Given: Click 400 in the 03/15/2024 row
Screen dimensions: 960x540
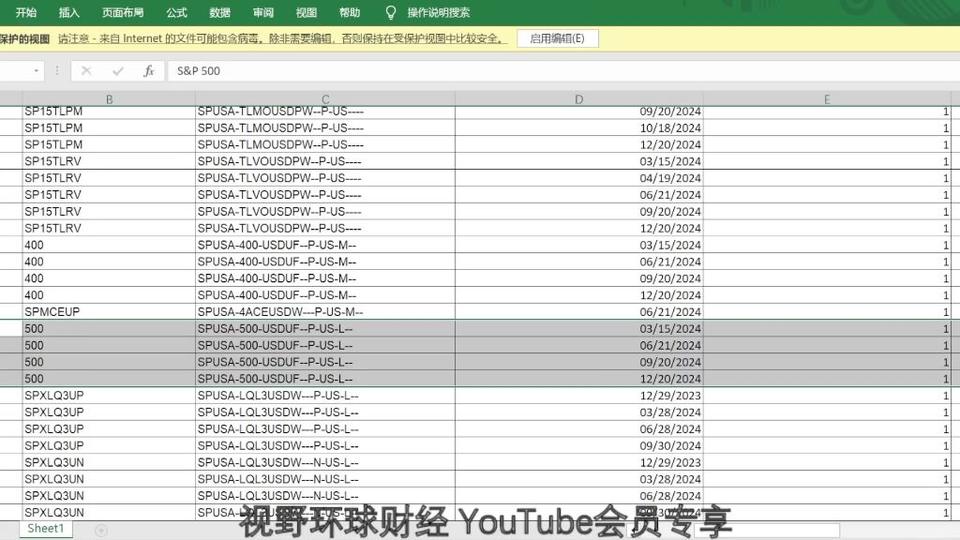Looking at the screenshot, I should click(x=109, y=245).
